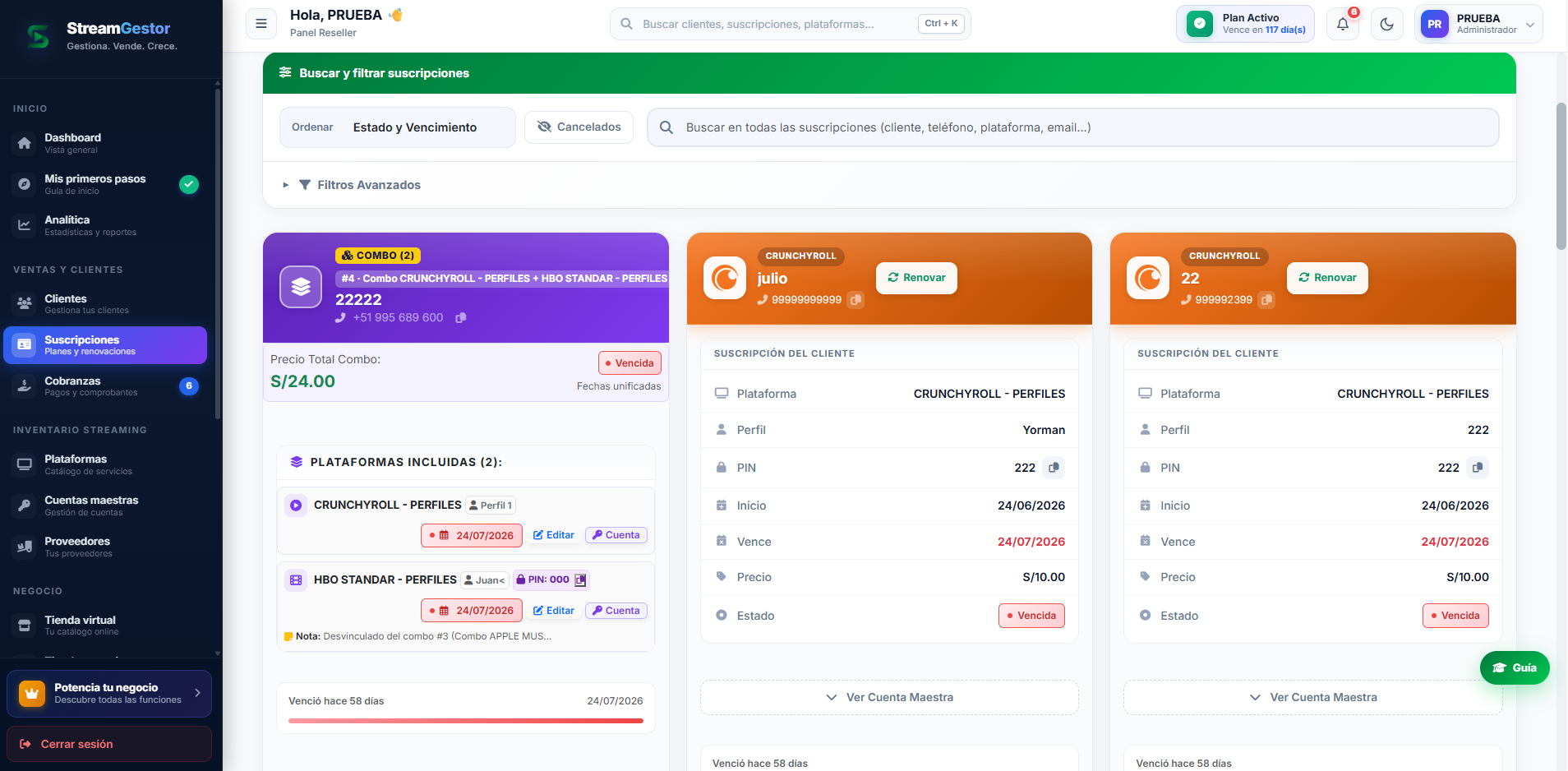The height and width of the screenshot is (771, 1568).
Task: Click the red expiry progress bar on combo card
Action: [x=466, y=721]
